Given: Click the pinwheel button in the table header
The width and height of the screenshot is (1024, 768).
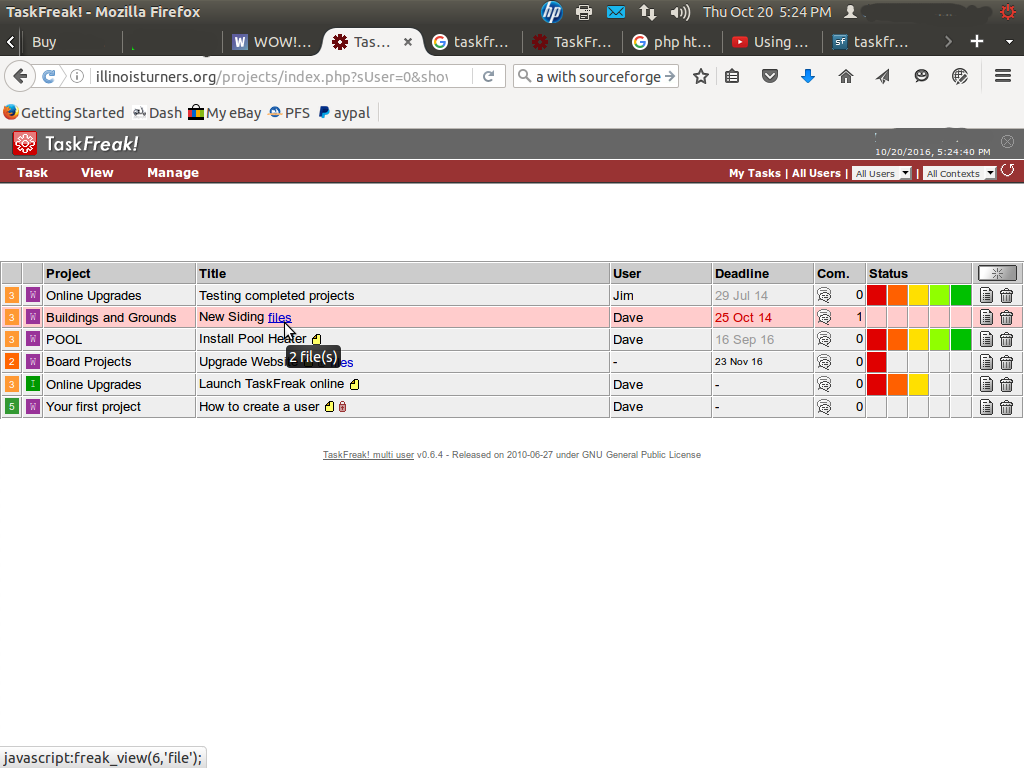Looking at the screenshot, I should click(996, 272).
